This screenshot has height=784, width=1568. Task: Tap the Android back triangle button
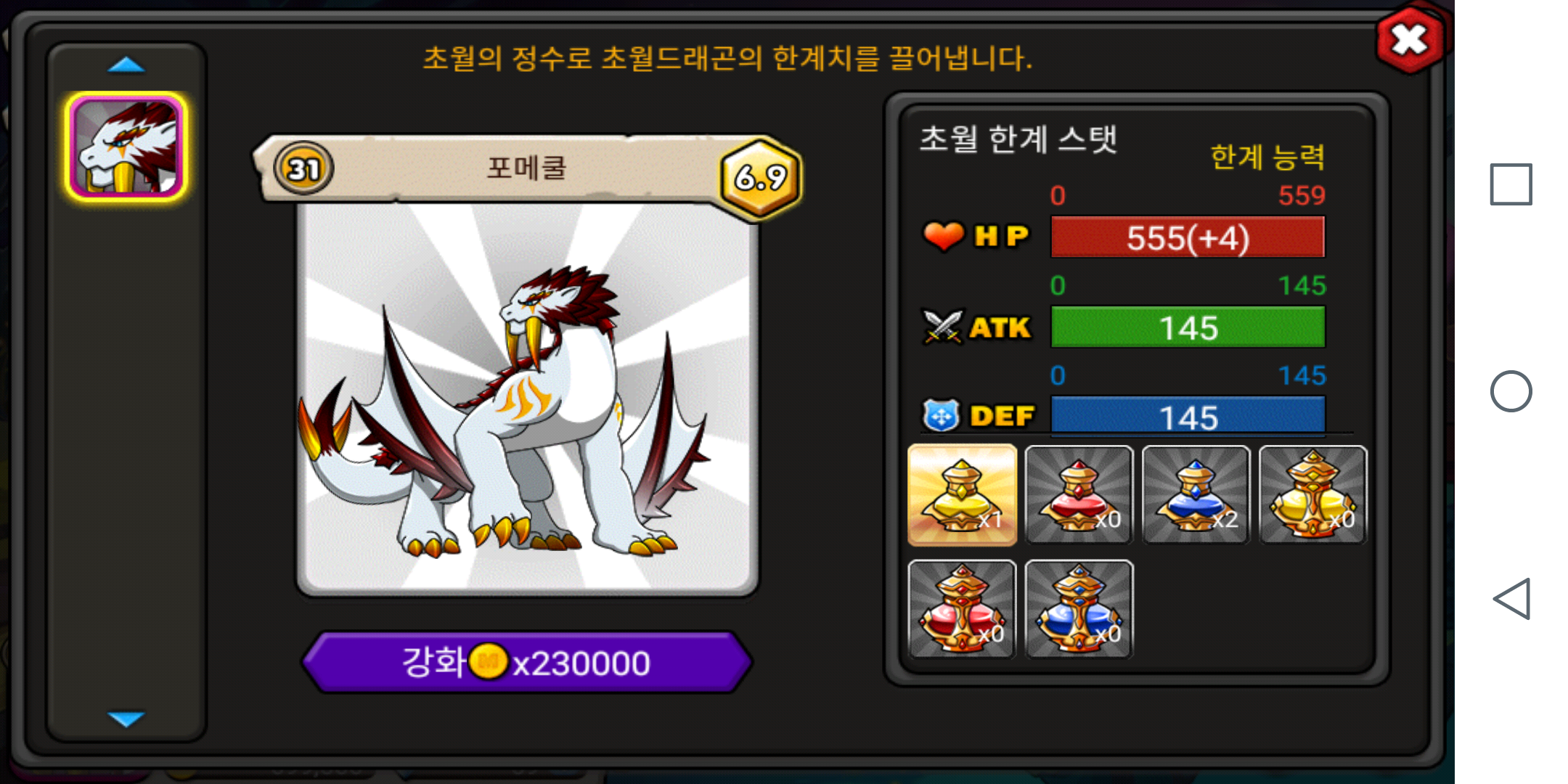pyautogui.click(x=1511, y=599)
